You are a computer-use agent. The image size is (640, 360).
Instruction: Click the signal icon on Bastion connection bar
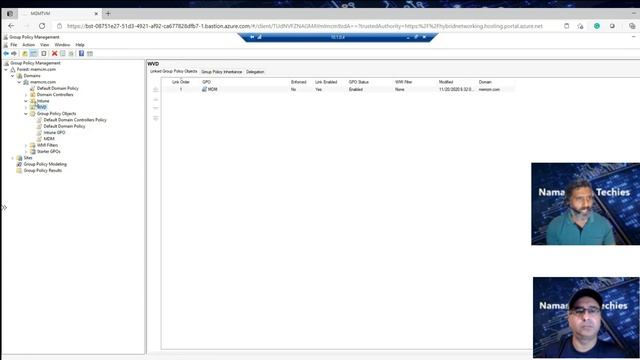260,37
